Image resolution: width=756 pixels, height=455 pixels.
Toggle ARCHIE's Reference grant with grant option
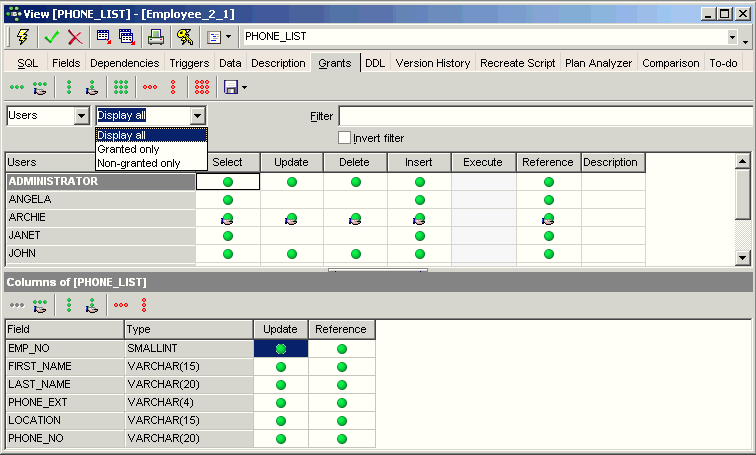tap(548, 219)
